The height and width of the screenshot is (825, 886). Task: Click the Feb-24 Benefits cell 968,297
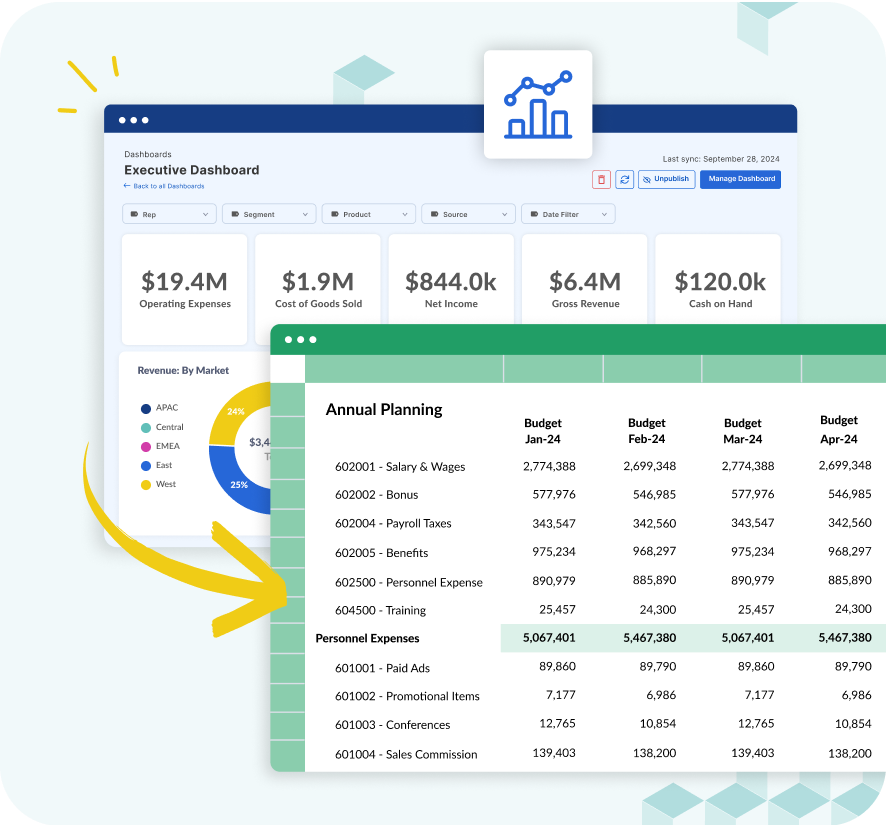[654, 552]
